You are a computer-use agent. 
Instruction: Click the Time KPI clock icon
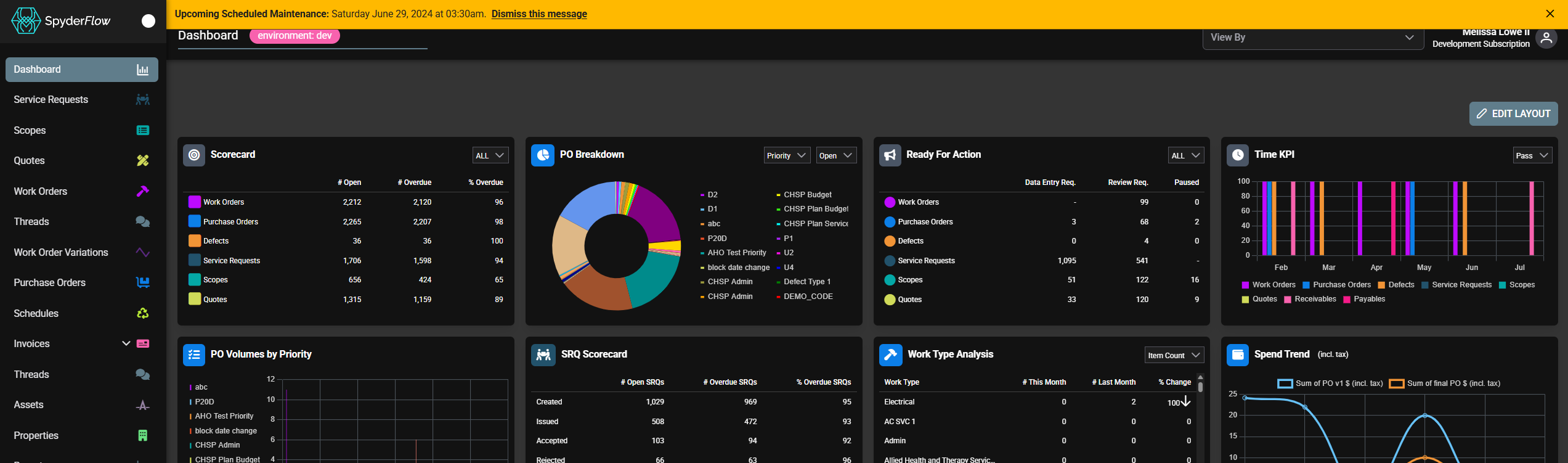[x=1238, y=155]
